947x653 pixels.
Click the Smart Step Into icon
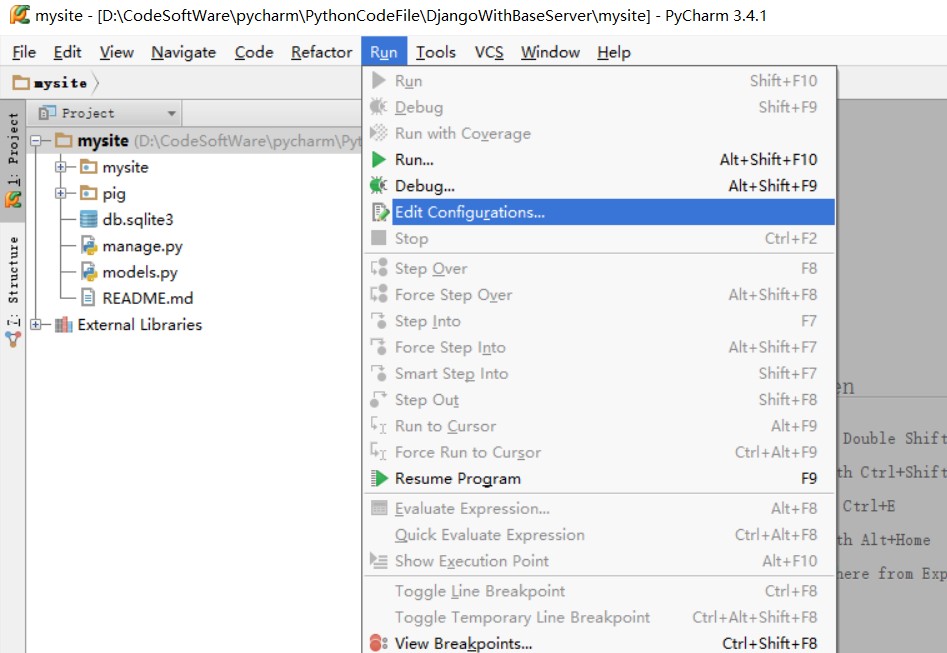379,373
